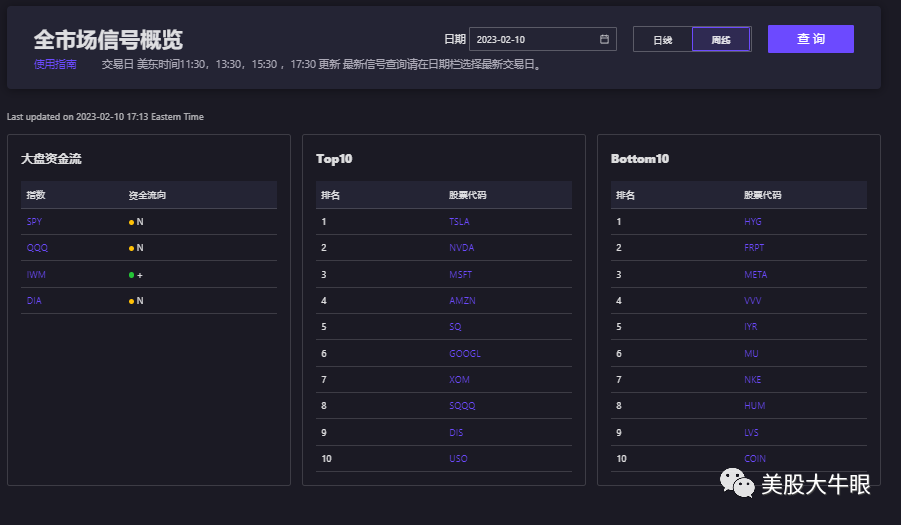901x525 pixels.
Task: Open GOOGL in Top10 list
Action: click(x=465, y=354)
